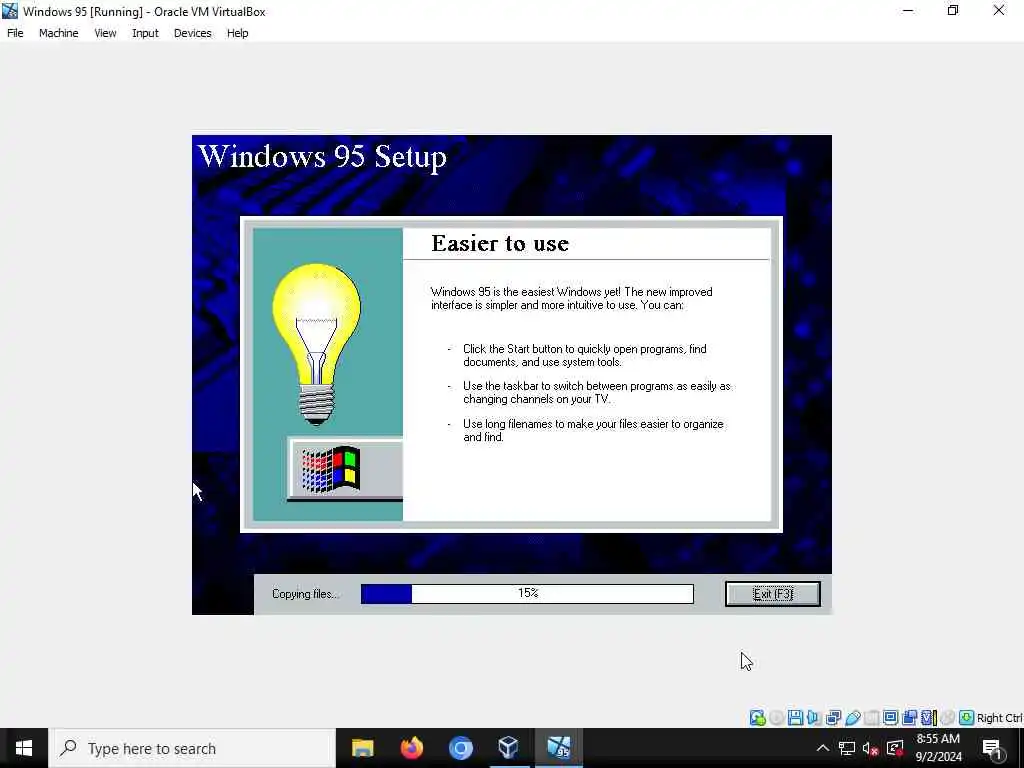This screenshot has width=1024, height=768.
Task: Click the display monitor indicator icon
Action: [x=890, y=718]
